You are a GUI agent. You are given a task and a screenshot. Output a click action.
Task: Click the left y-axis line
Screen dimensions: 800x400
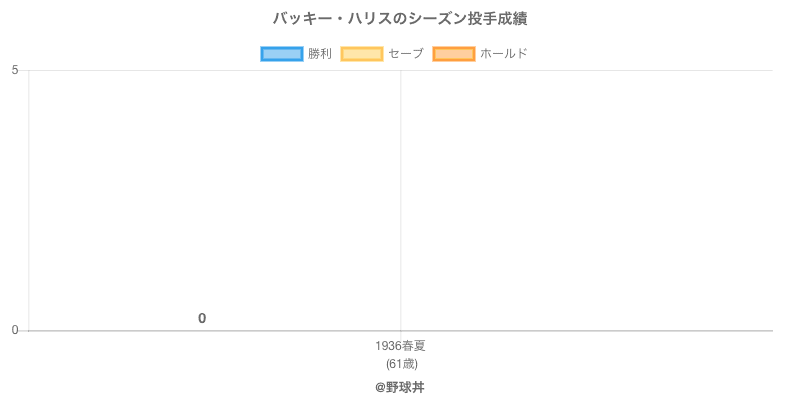[x=28, y=200]
